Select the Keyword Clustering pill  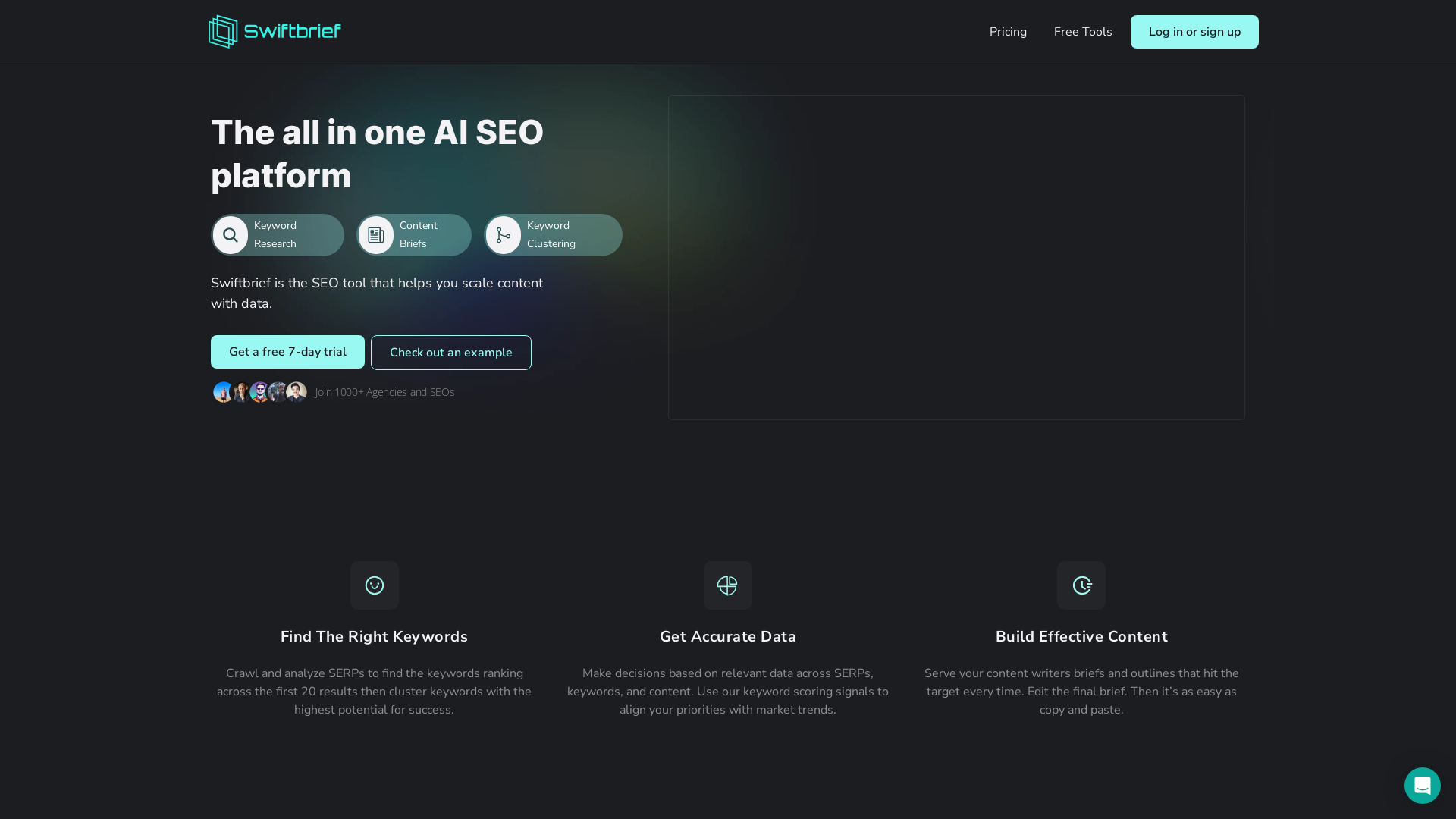[x=553, y=235]
